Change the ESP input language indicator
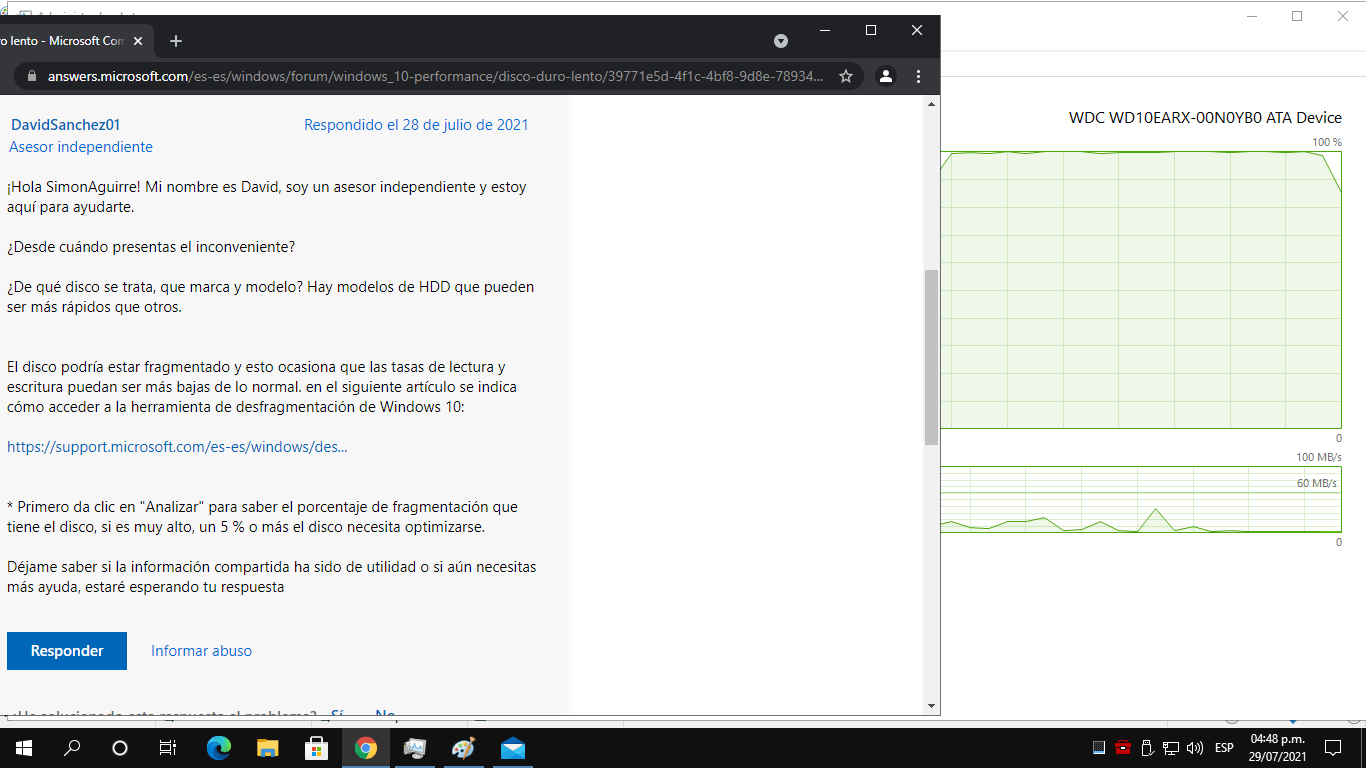 click(x=1224, y=748)
